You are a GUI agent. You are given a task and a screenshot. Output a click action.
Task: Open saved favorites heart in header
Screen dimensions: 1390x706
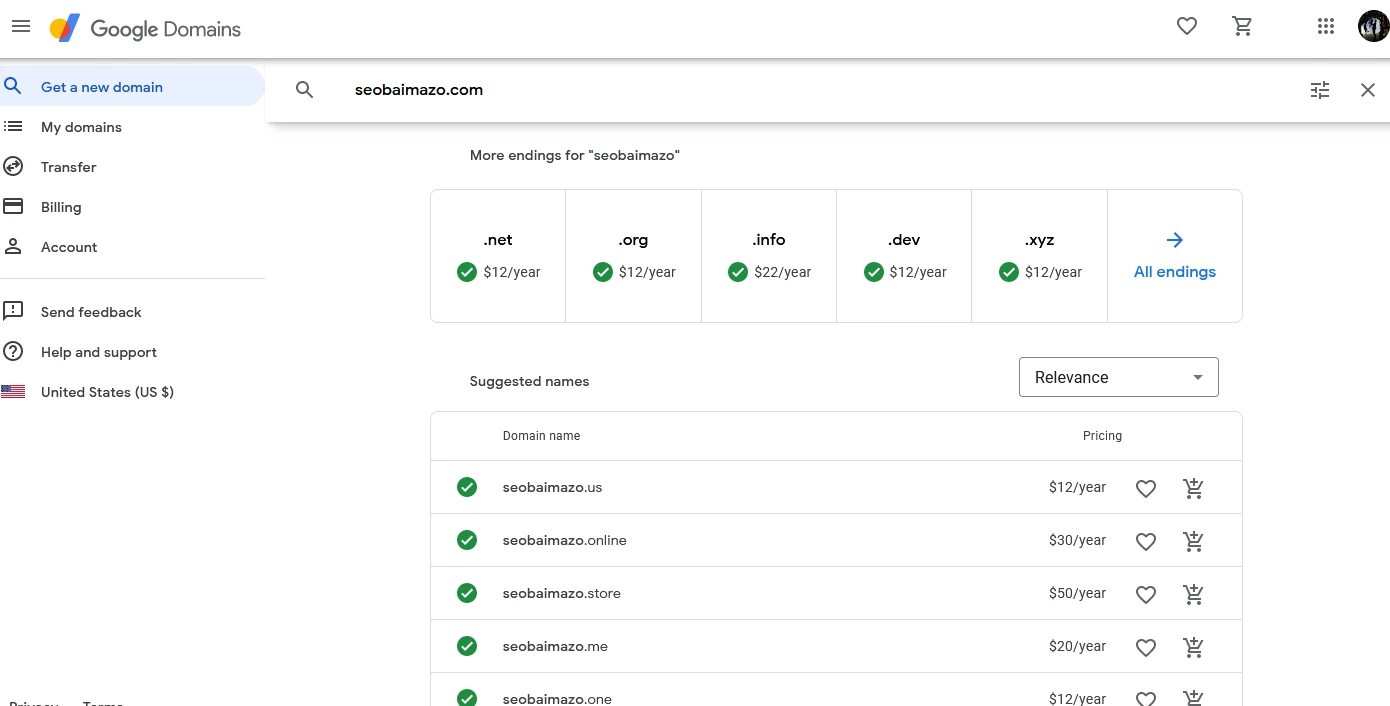tap(1187, 27)
